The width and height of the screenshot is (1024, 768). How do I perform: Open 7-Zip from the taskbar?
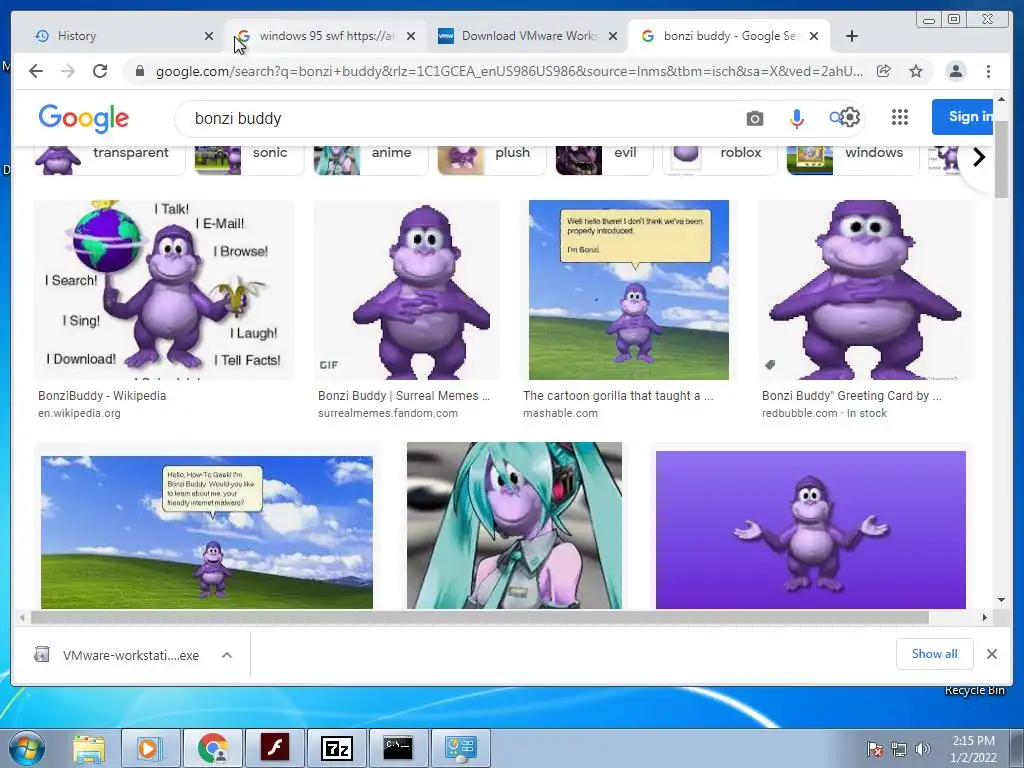coord(337,748)
